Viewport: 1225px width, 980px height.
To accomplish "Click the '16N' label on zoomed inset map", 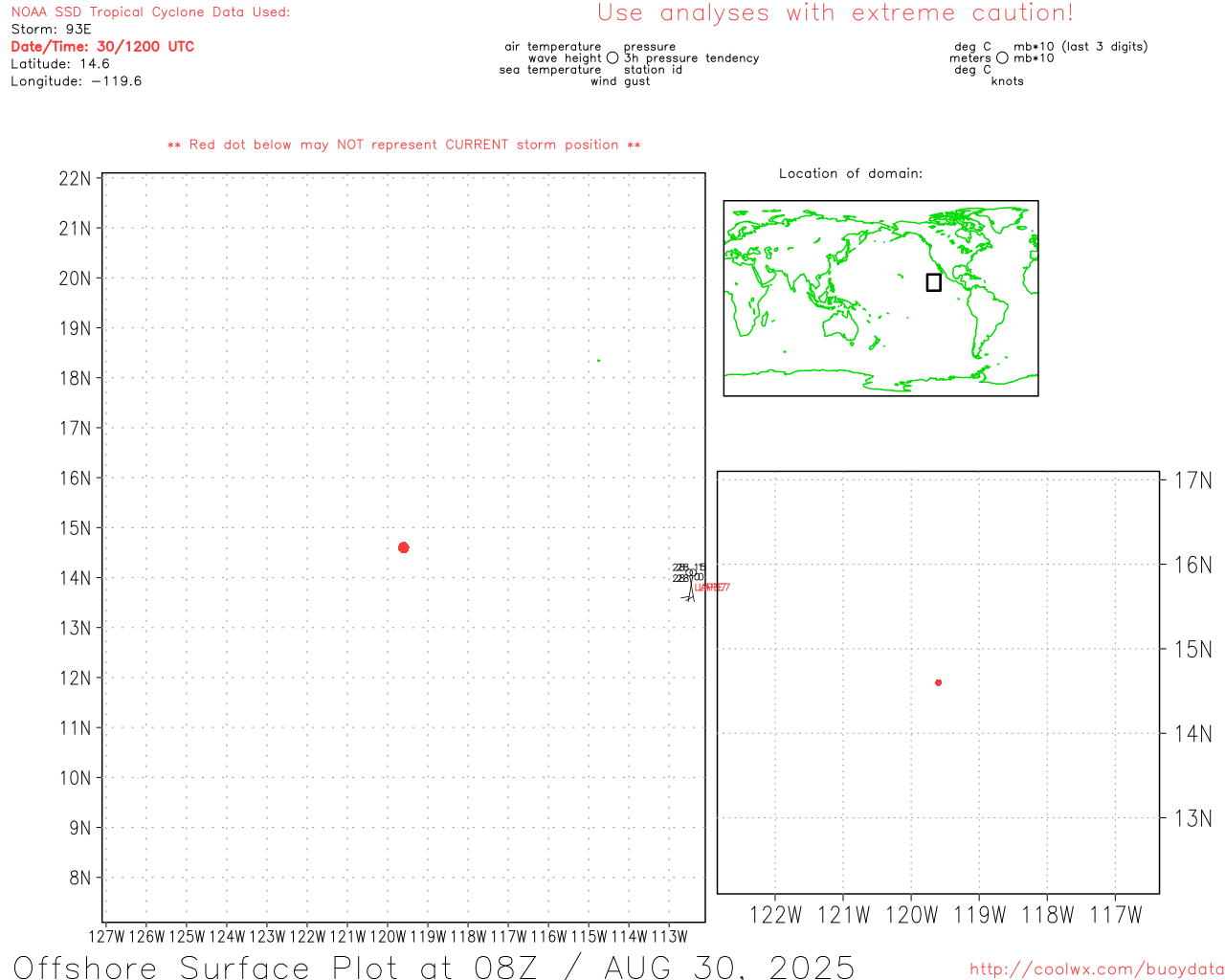I will [x=1193, y=565].
